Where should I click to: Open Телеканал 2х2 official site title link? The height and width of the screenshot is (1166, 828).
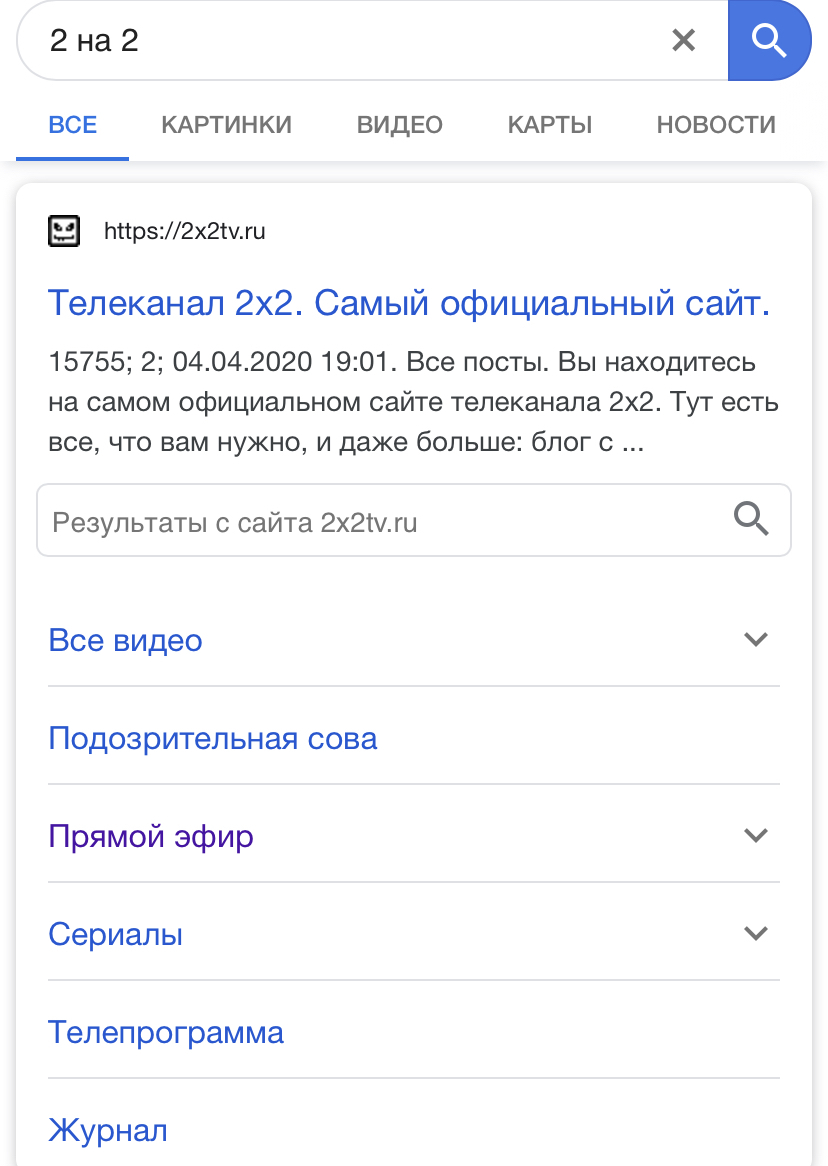point(409,303)
